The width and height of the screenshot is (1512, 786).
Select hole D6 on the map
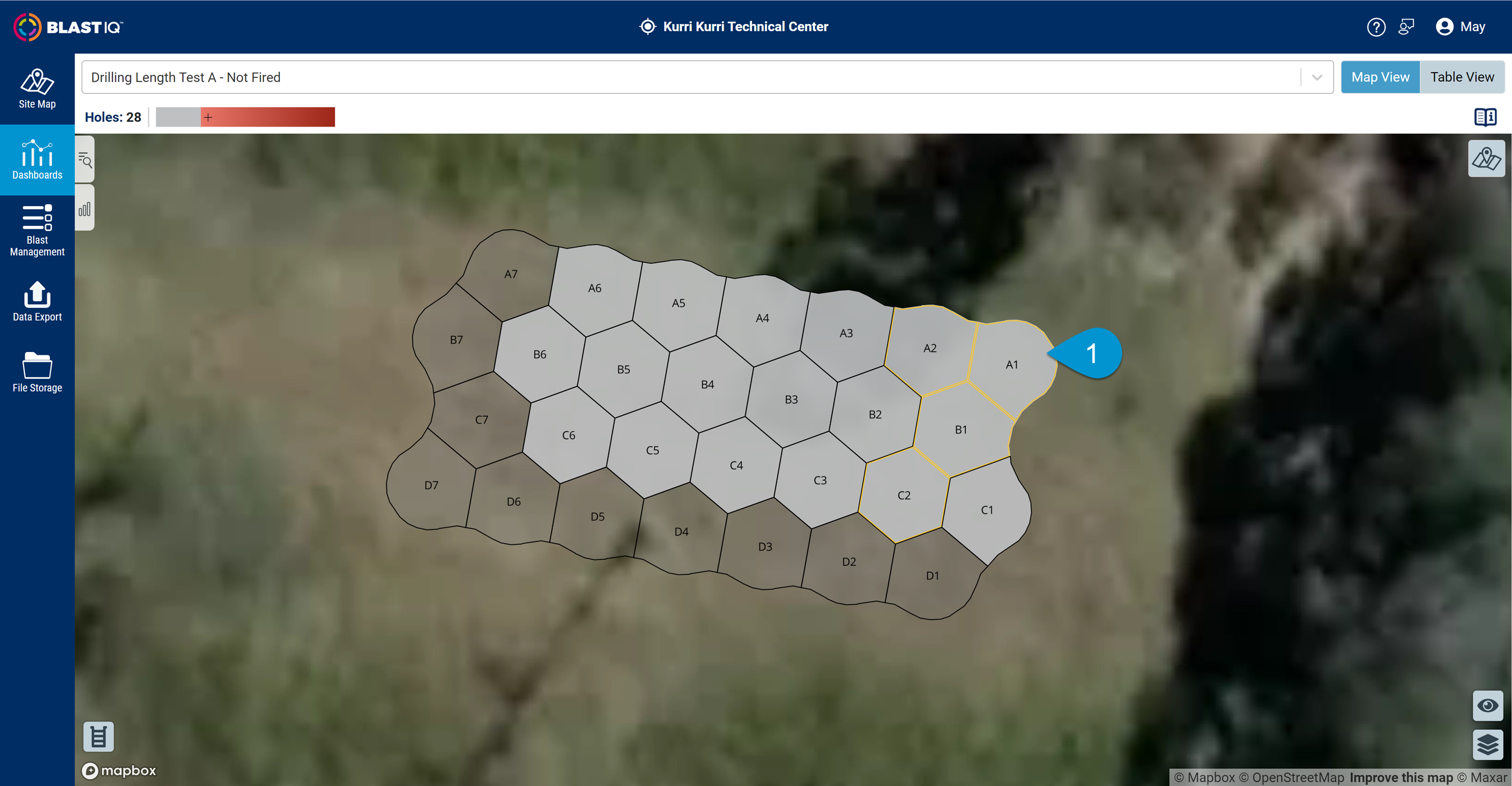coord(514,502)
